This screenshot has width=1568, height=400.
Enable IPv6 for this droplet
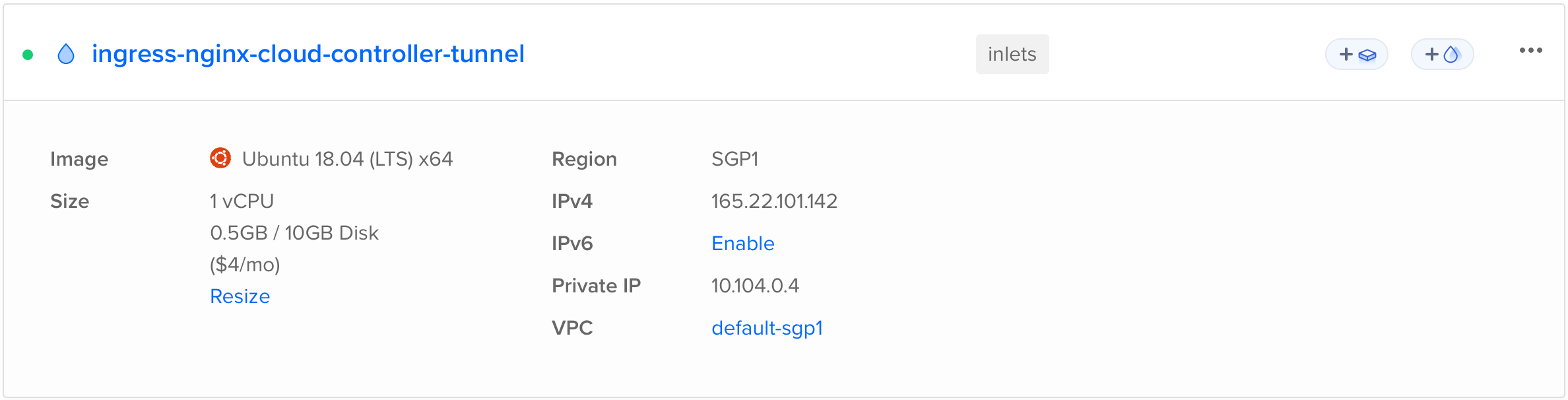(x=742, y=243)
